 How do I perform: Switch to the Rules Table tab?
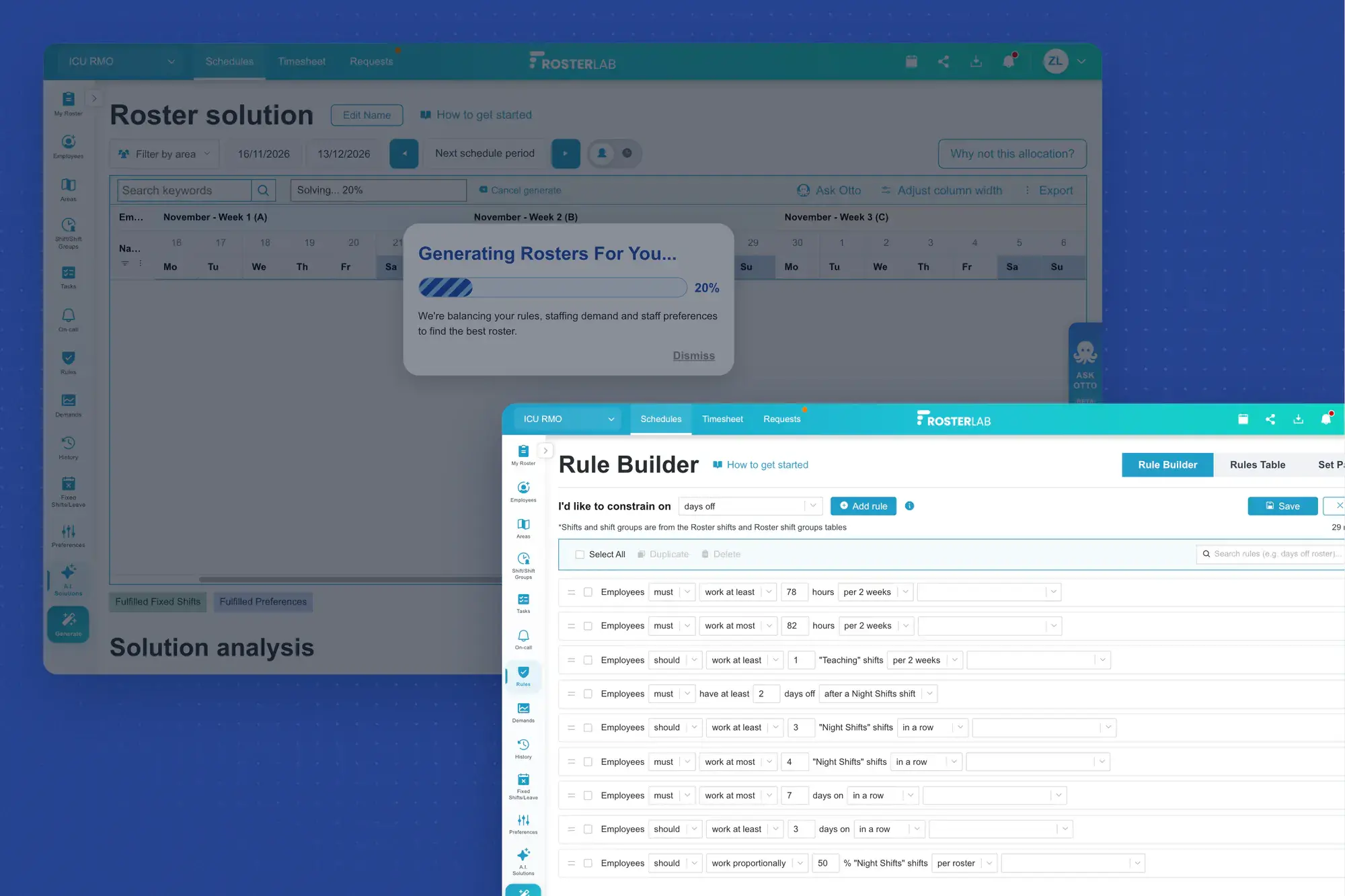(1258, 464)
